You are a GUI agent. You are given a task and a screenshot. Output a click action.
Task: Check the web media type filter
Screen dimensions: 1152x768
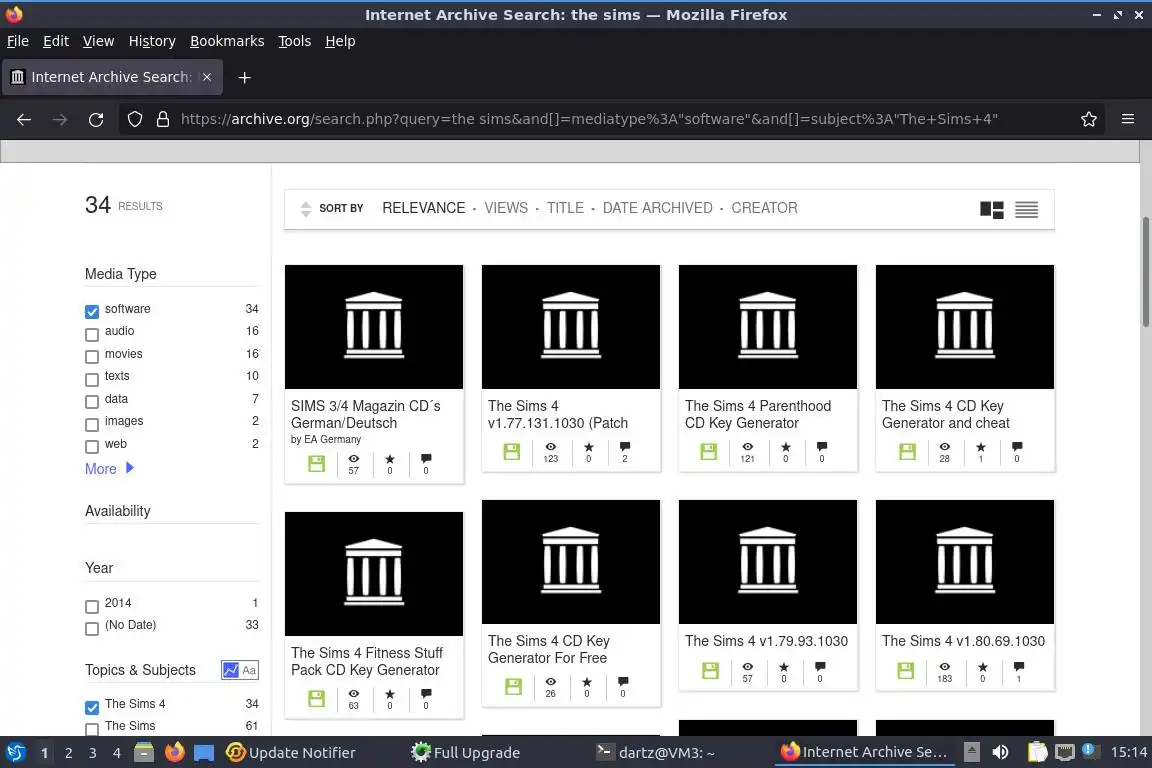pyautogui.click(x=92, y=447)
